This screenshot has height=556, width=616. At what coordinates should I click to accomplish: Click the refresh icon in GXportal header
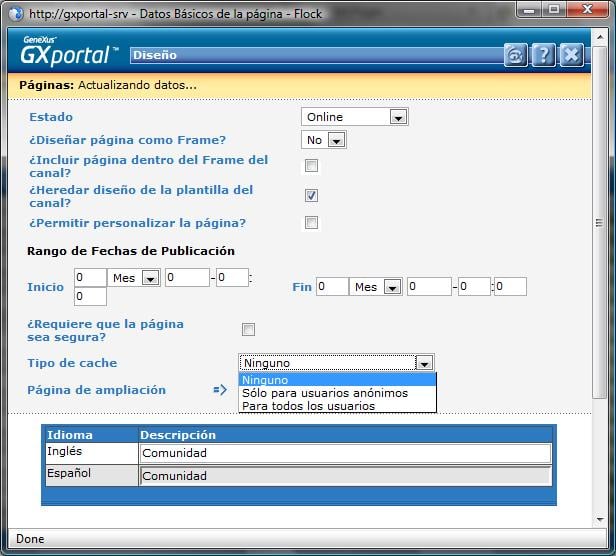pyautogui.click(x=515, y=55)
